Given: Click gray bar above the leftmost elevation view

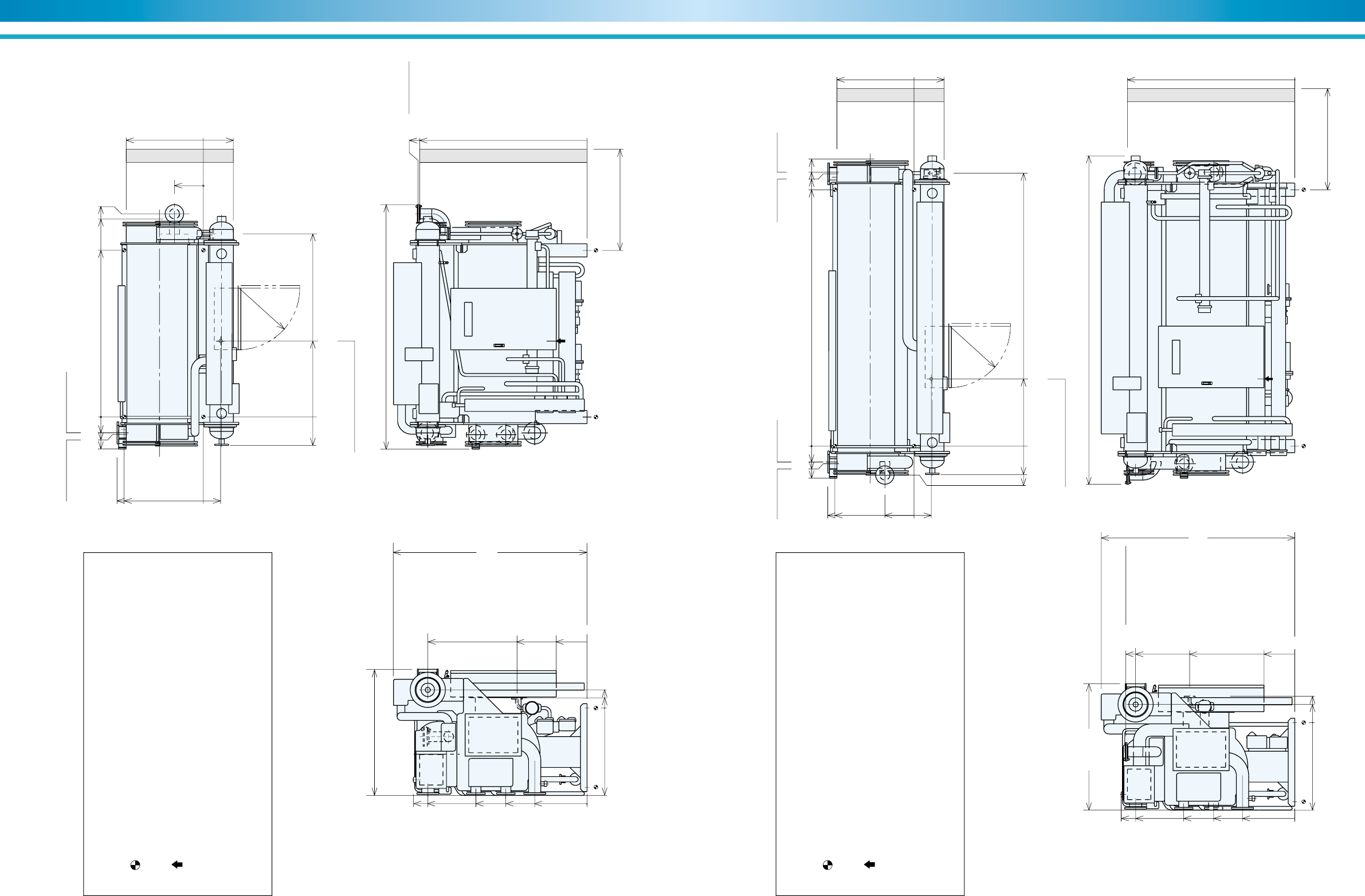Looking at the screenshot, I should (x=179, y=156).
